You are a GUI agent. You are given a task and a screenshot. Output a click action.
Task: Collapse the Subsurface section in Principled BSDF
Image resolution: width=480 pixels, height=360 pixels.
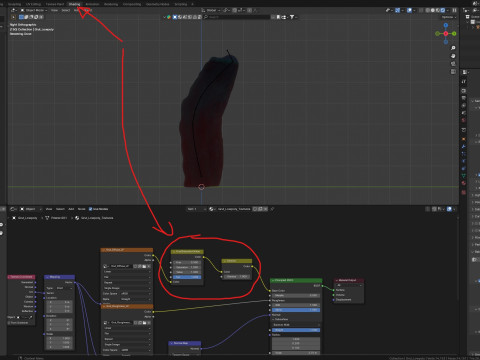click(x=280, y=319)
